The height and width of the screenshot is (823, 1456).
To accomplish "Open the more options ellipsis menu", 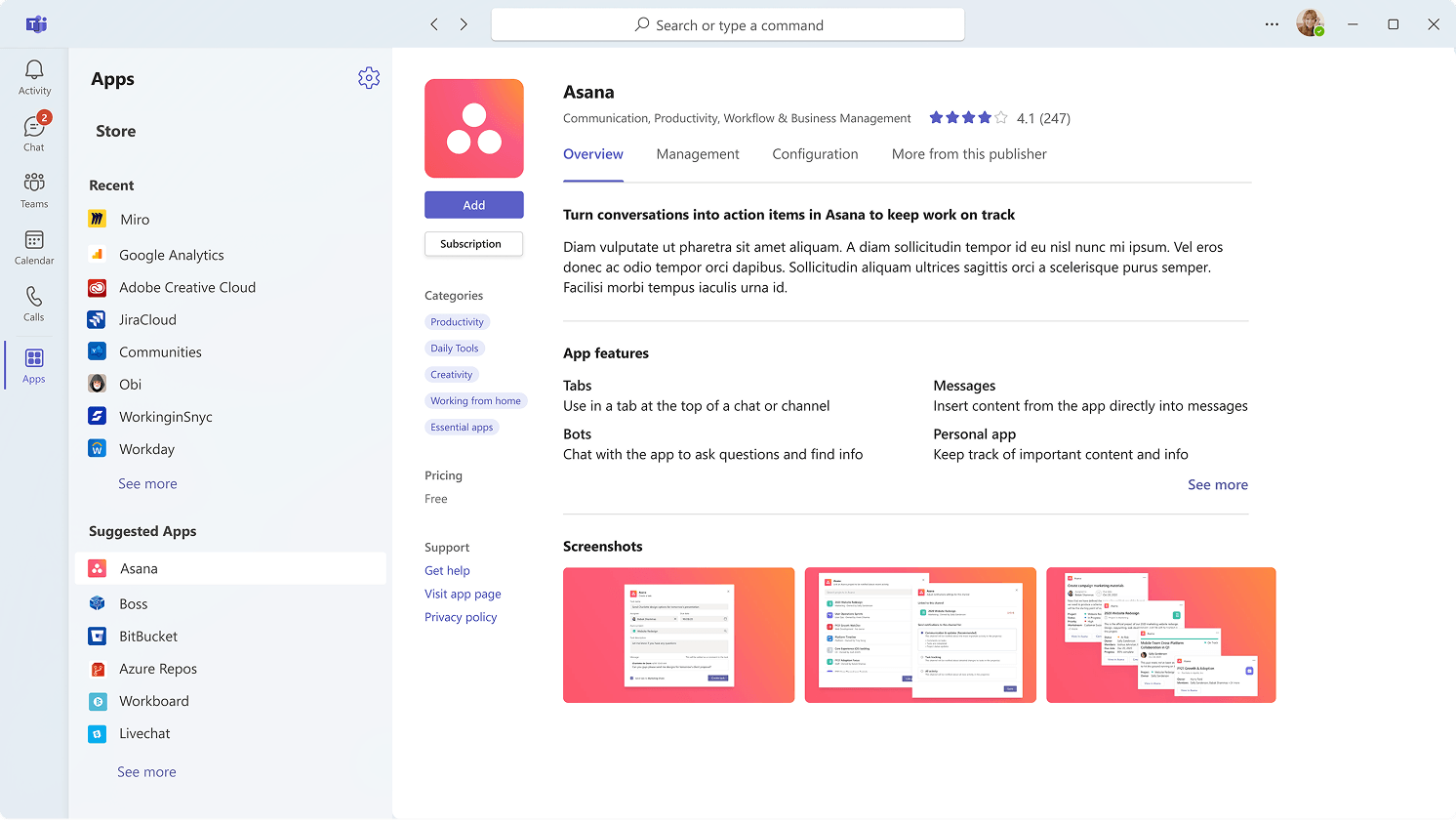I will (x=1272, y=24).
